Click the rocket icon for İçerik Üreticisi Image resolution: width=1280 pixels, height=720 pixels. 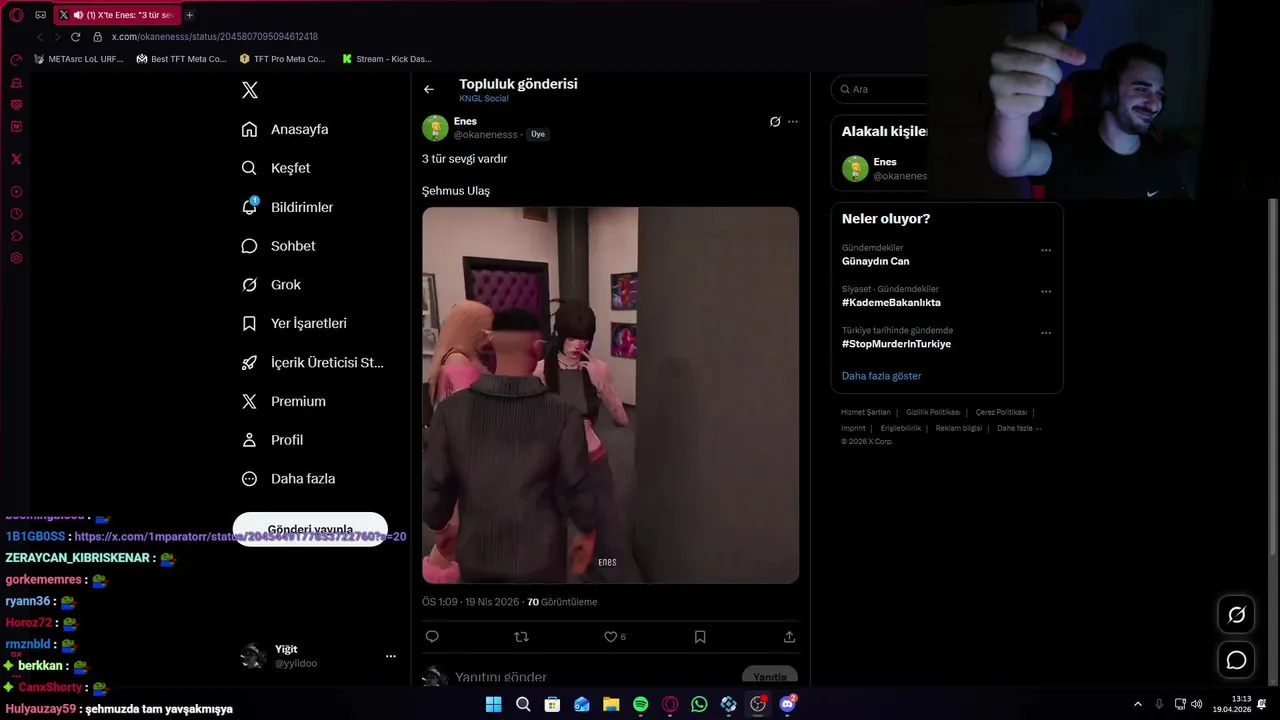[x=250, y=363]
